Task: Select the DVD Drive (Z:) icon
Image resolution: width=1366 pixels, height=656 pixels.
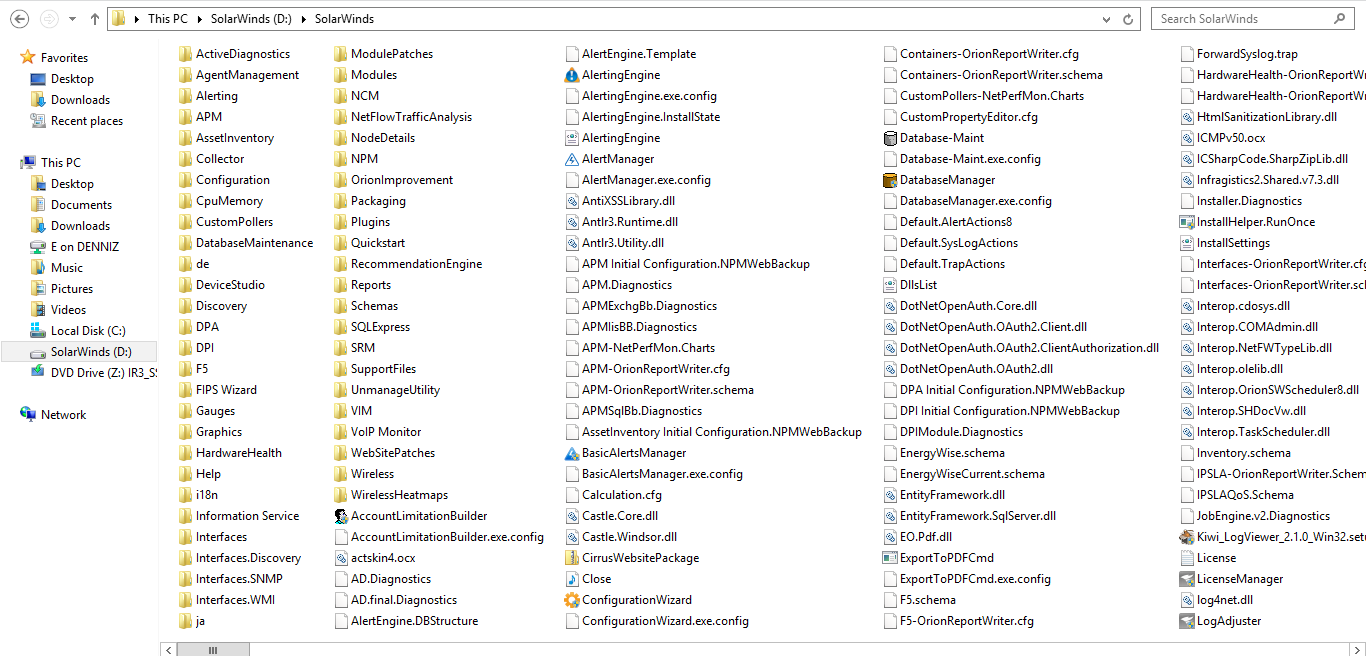Action: click(x=38, y=373)
